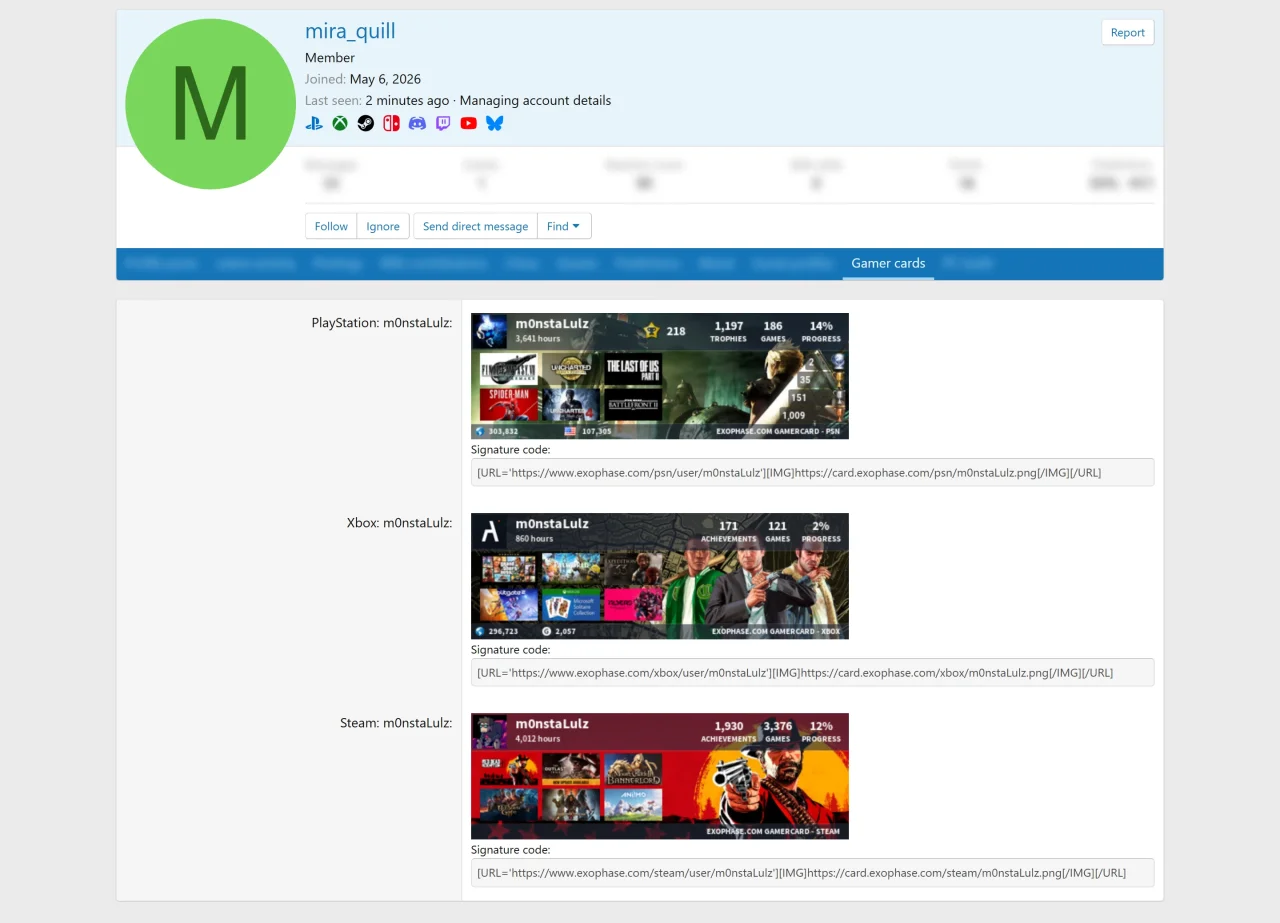Follow mira_quill
This screenshot has height=923, width=1280.
click(331, 226)
